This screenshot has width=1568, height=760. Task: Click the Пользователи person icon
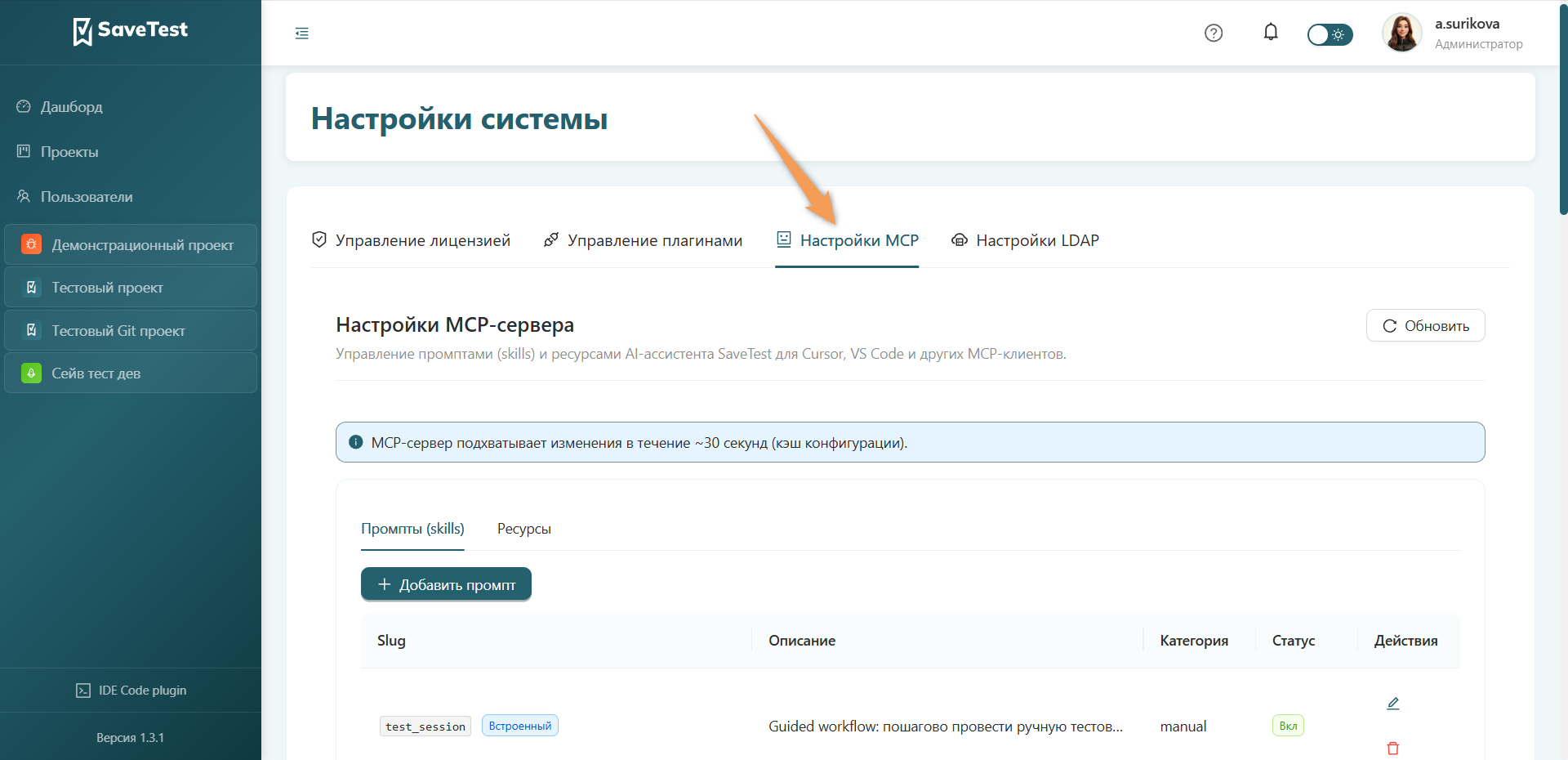click(24, 196)
